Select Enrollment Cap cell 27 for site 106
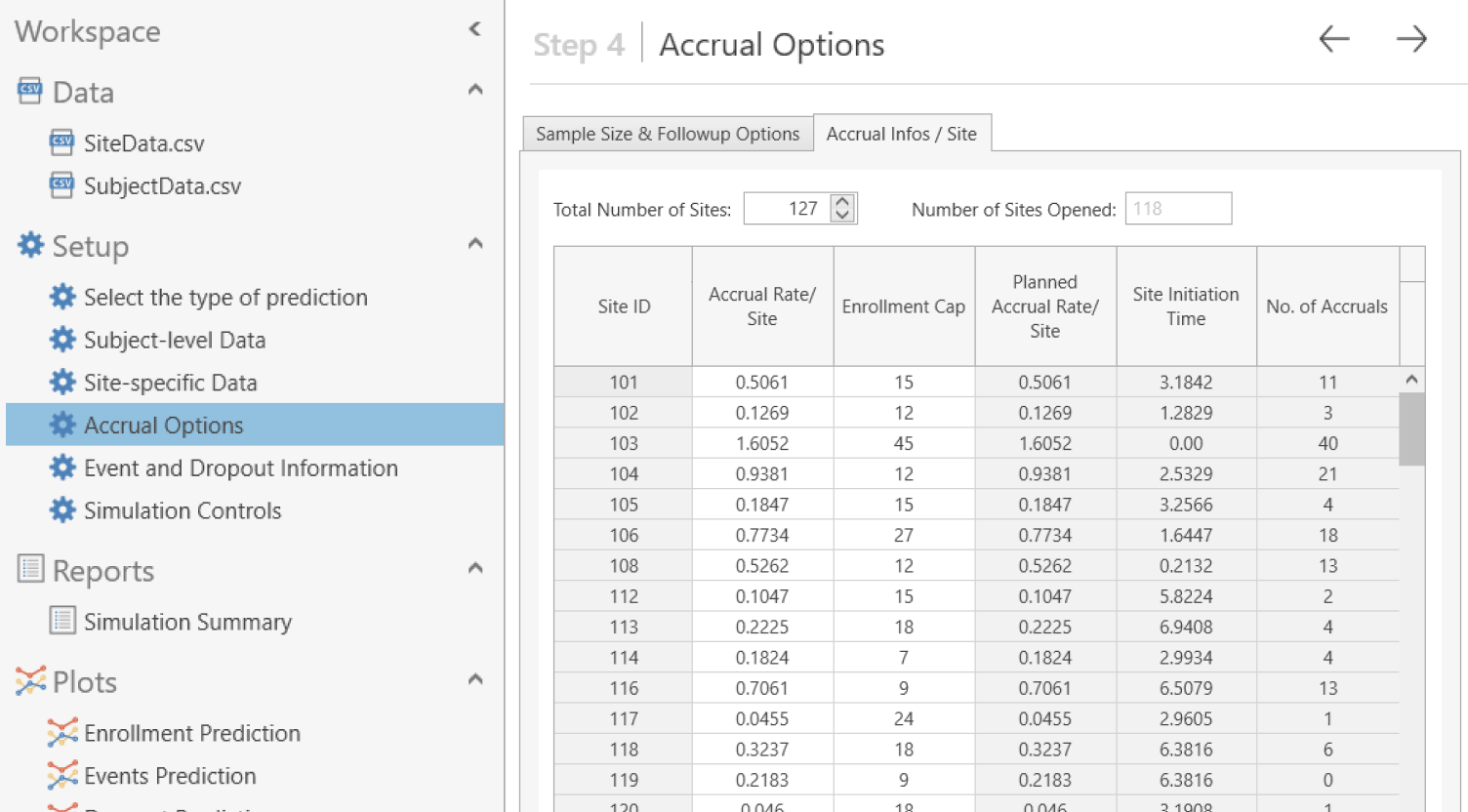The height and width of the screenshot is (812, 1468). [x=904, y=535]
